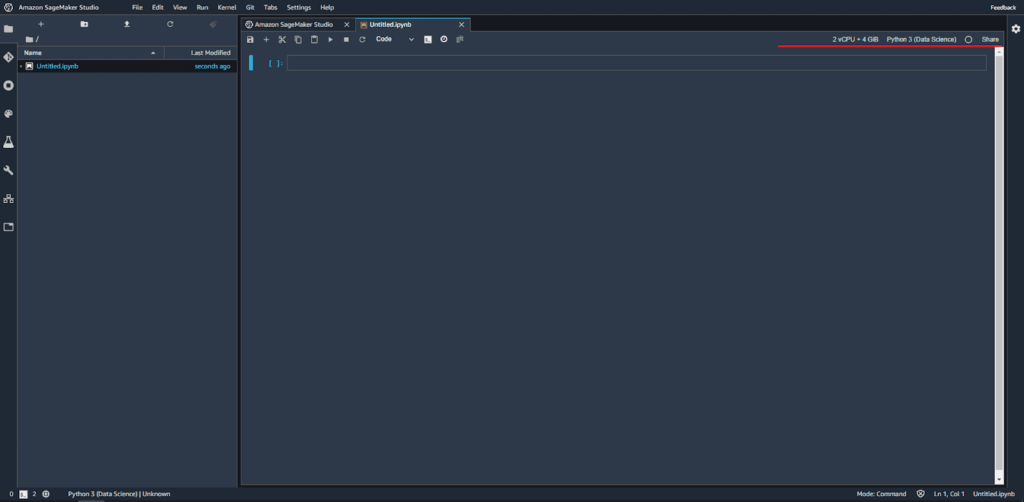Save the notebook with the disk icon
This screenshot has height=502, width=1024.
pyautogui.click(x=250, y=40)
